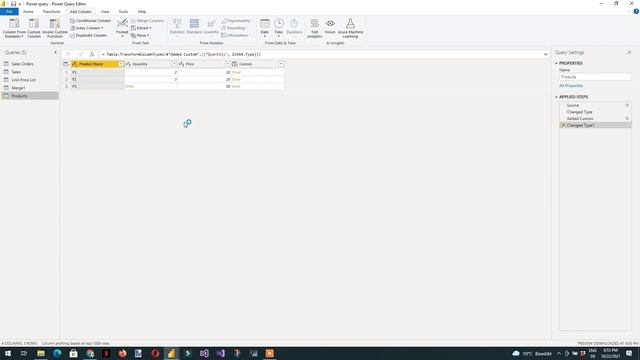Switch to the Home tab
Viewport: 640px width, 360px height.
tap(28, 12)
